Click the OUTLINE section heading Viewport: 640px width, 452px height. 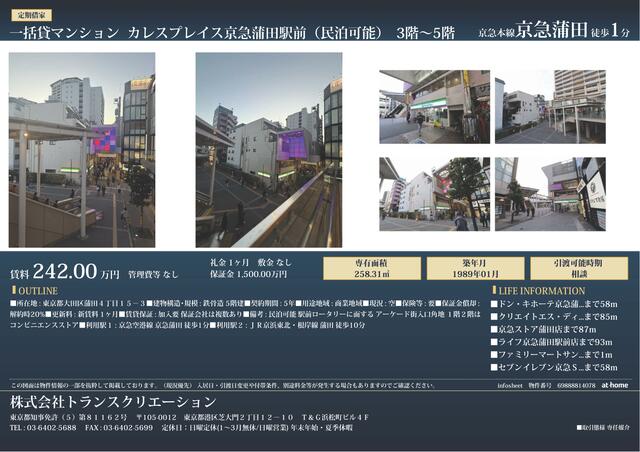37,289
